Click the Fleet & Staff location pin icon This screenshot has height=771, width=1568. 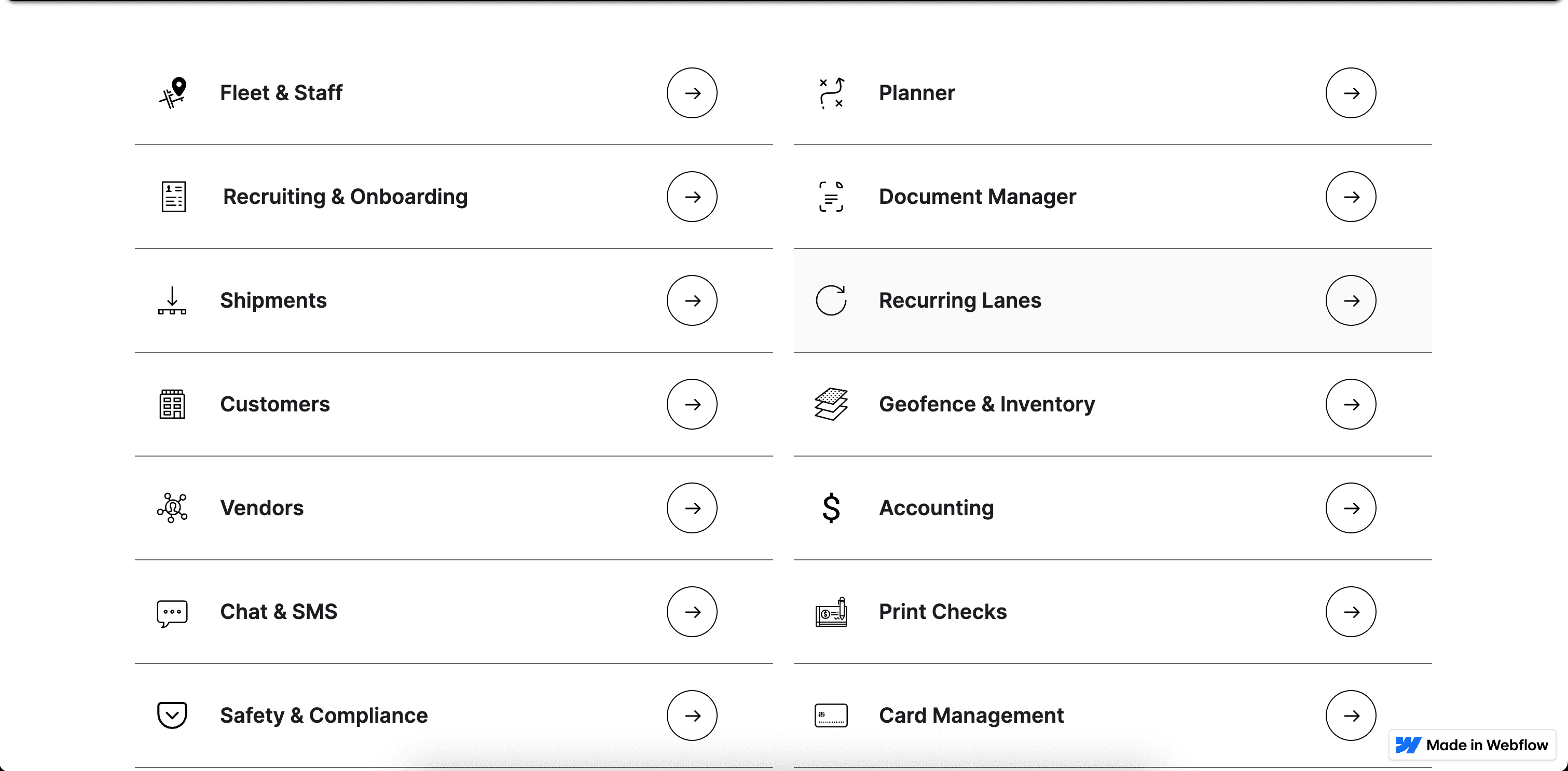click(x=172, y=92)
